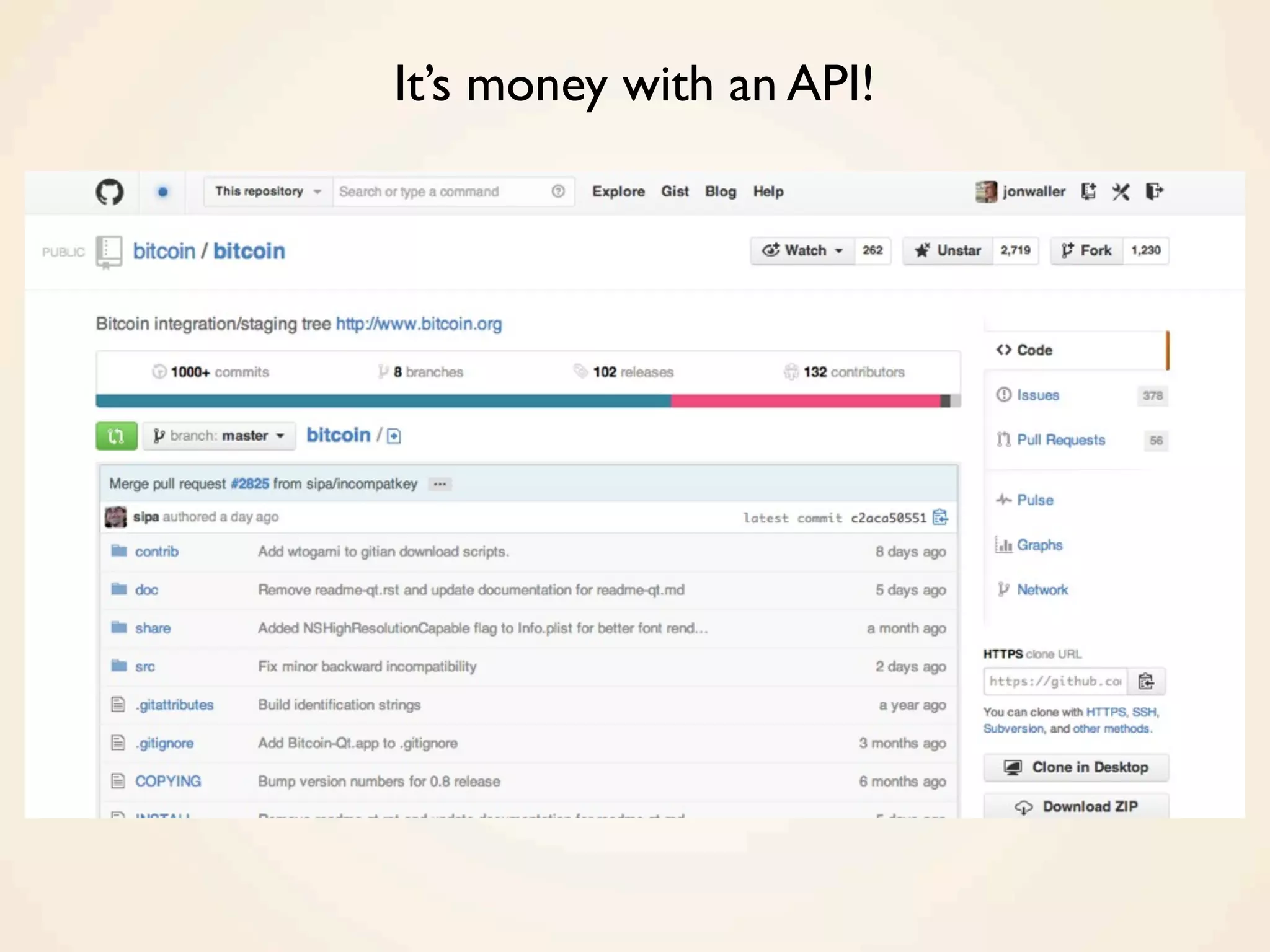Click the bold bitcoin repository name link
The width and height of the screenshot is (1270, 952).
(x=249, y=252)
